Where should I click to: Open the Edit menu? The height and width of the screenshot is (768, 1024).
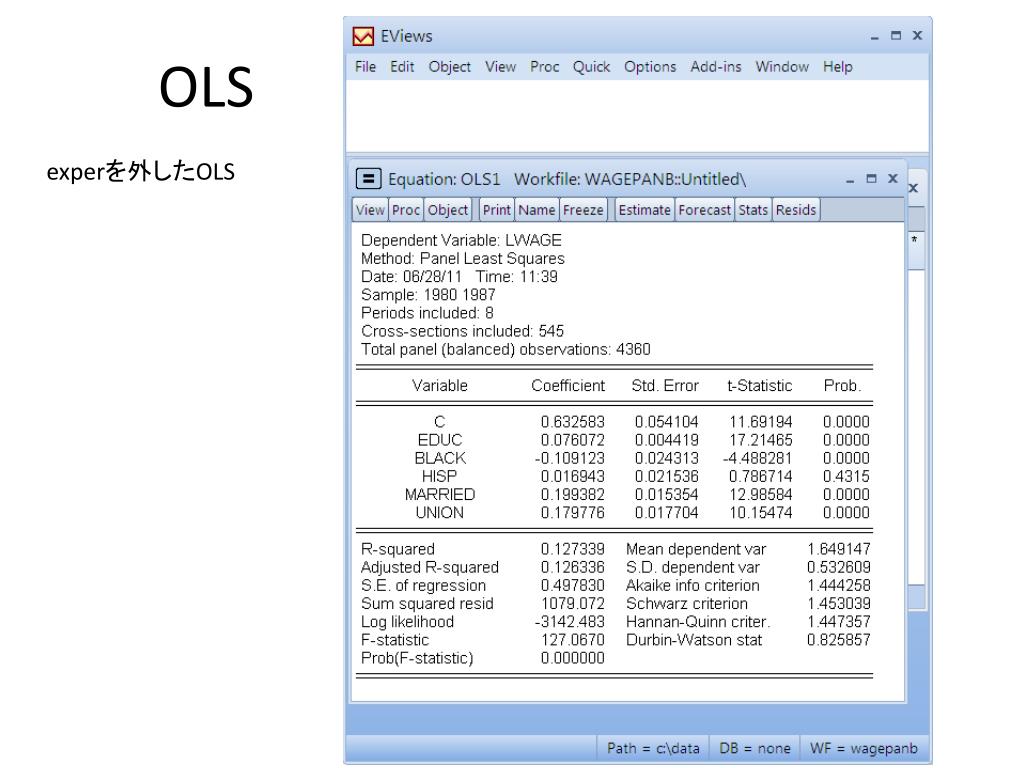tap(402, 67)
